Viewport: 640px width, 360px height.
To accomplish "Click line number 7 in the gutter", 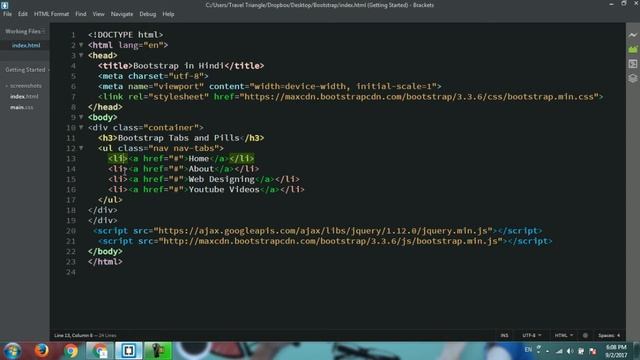I will point(73,97).
